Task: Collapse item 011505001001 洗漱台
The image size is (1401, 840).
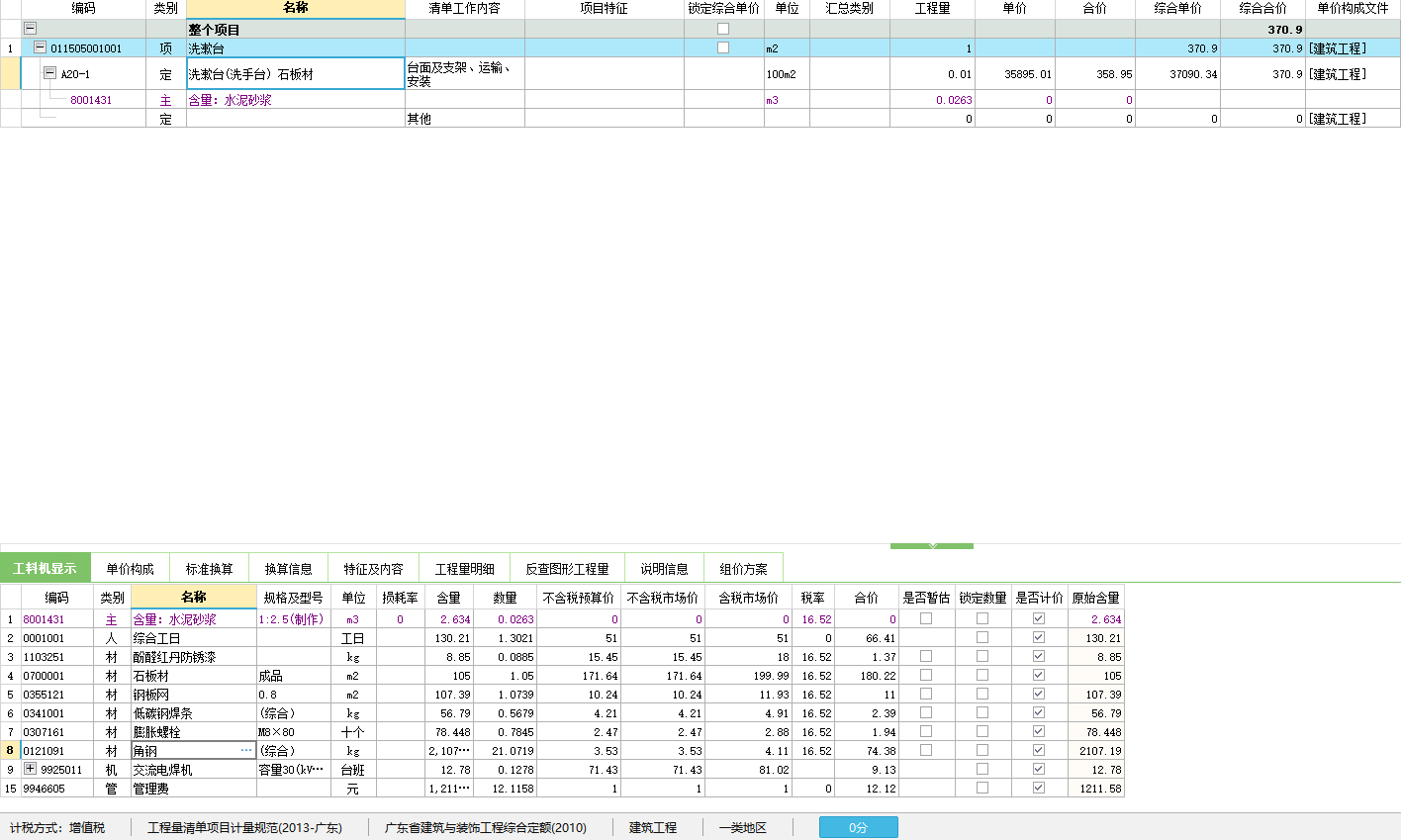Action: 40,47
